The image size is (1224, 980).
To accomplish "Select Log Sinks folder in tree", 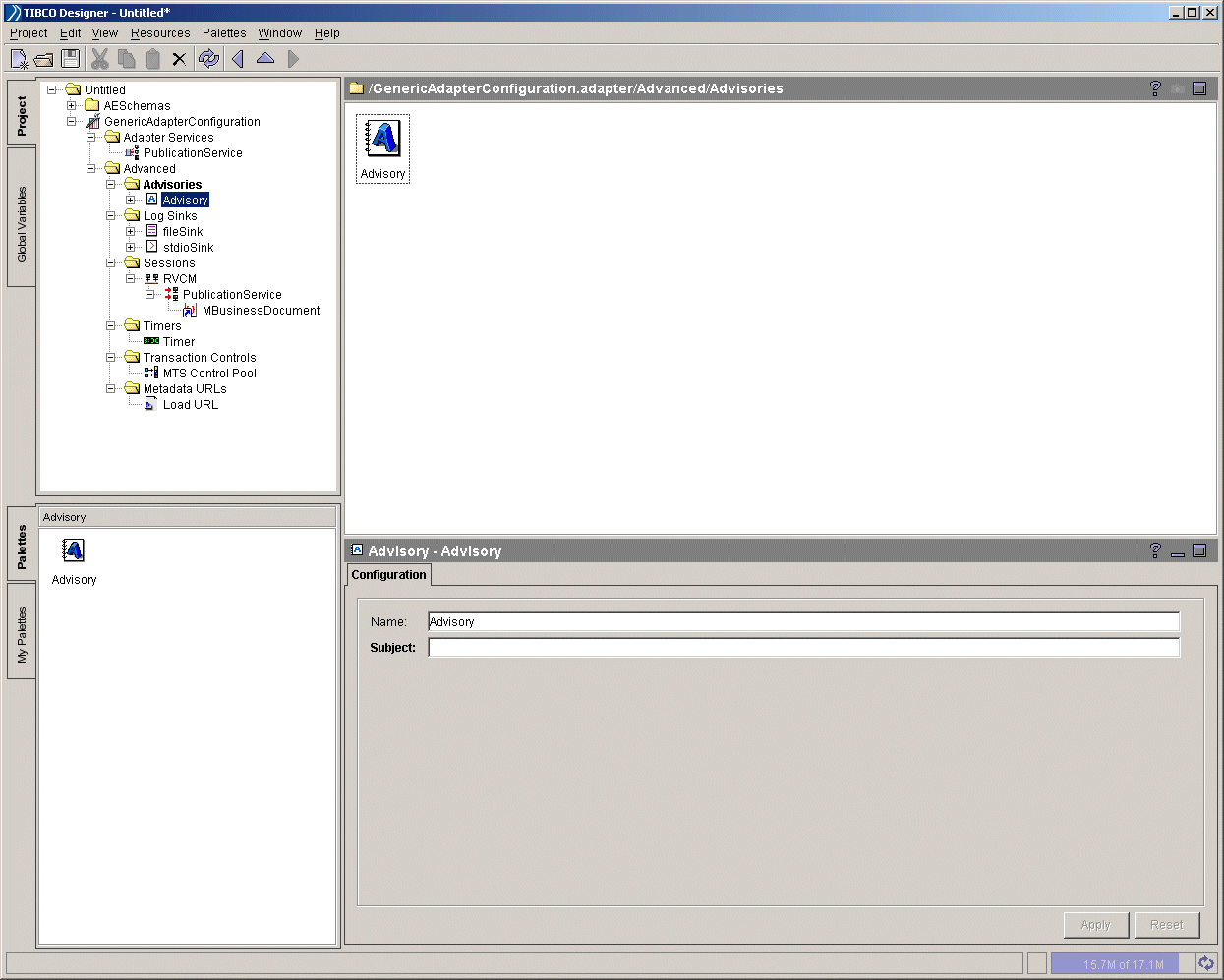I will click(x=170, y=216).
